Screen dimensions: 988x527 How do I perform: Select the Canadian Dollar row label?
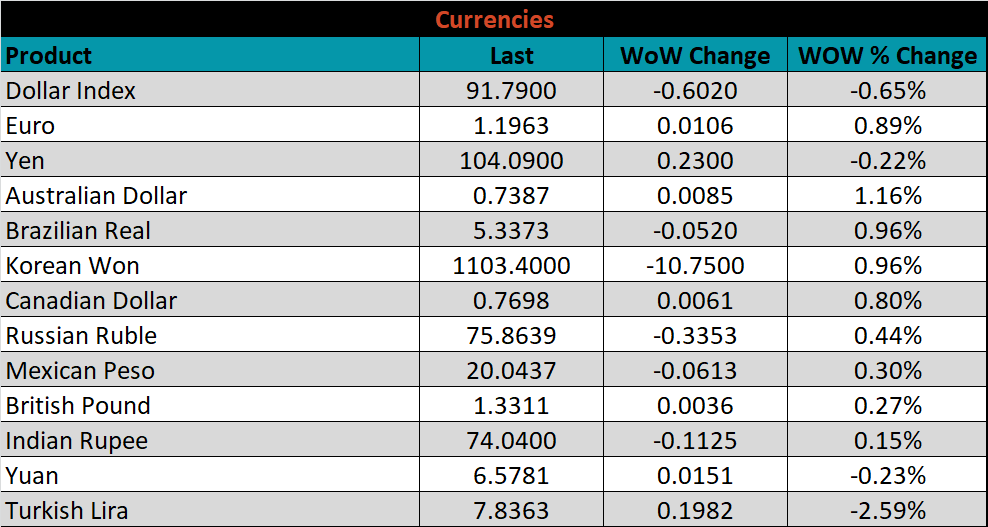click(91, 301)
